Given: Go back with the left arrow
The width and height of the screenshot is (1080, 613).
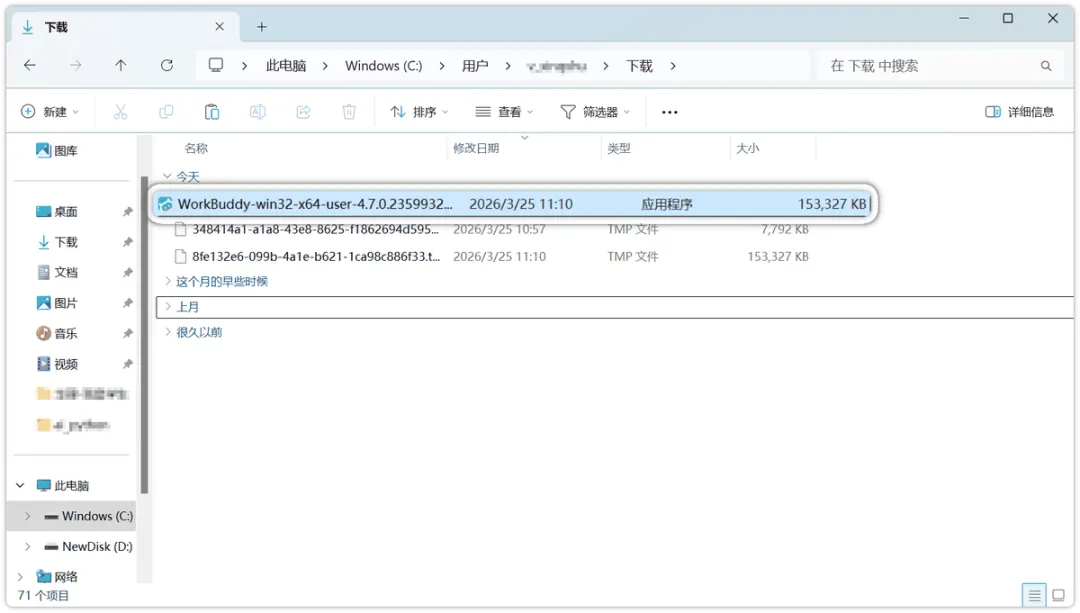Looking at the screenshot, I should click(x=30, y=65).
